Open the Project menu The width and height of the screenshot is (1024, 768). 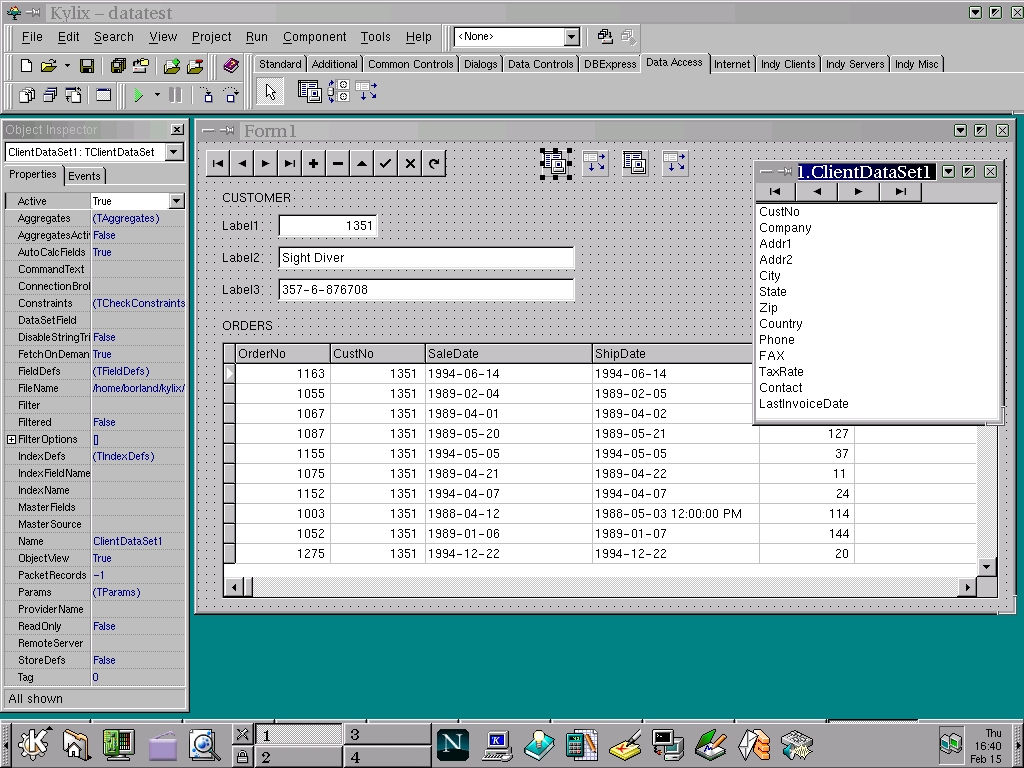coord(211,37)
